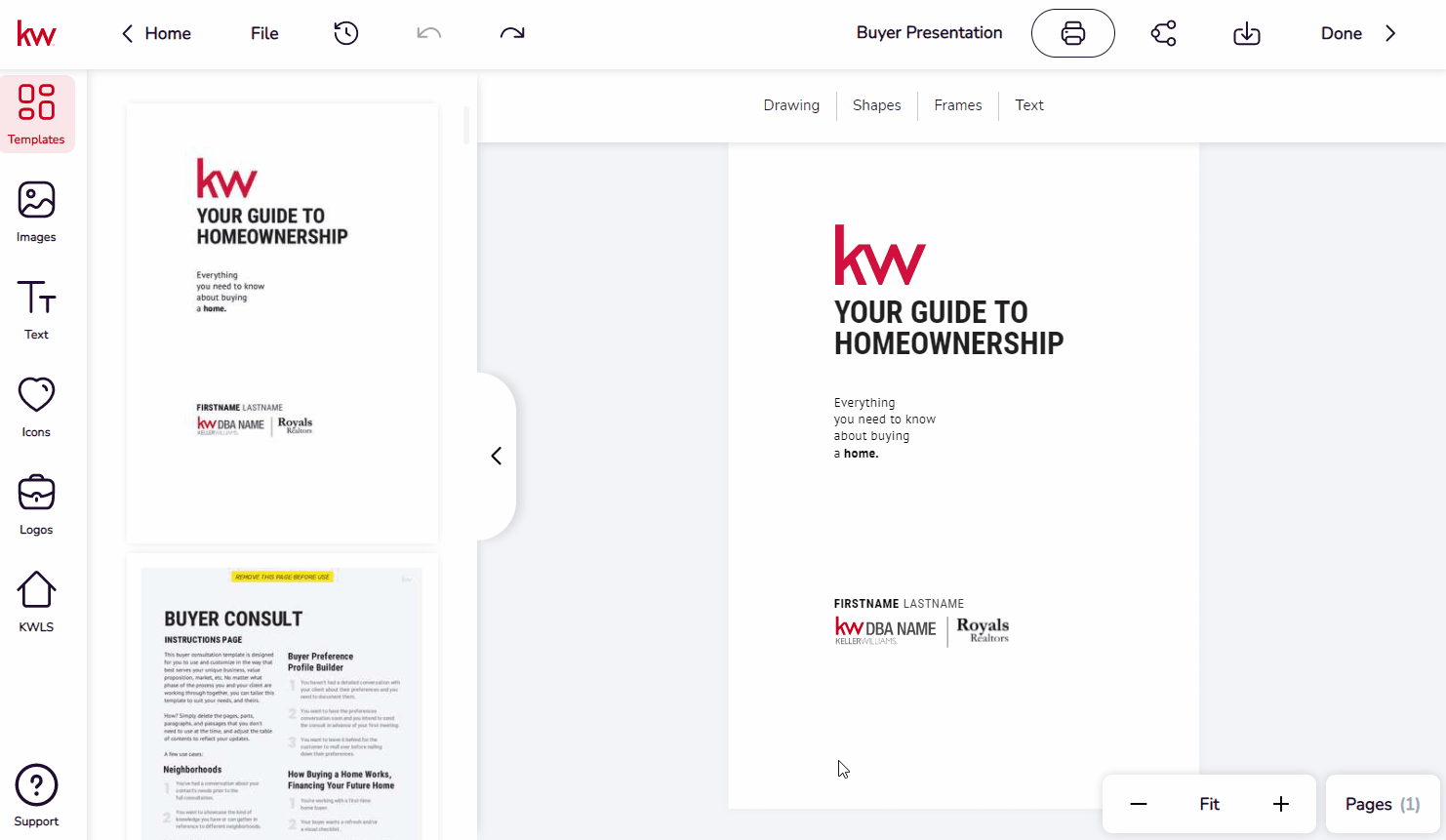Open the Icons sidebar panel

pos(36,407)
